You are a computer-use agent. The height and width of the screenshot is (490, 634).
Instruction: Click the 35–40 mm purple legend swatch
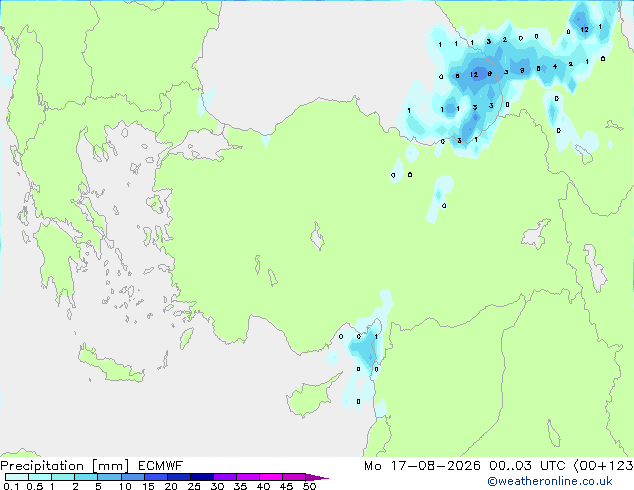tap(248, 477)
